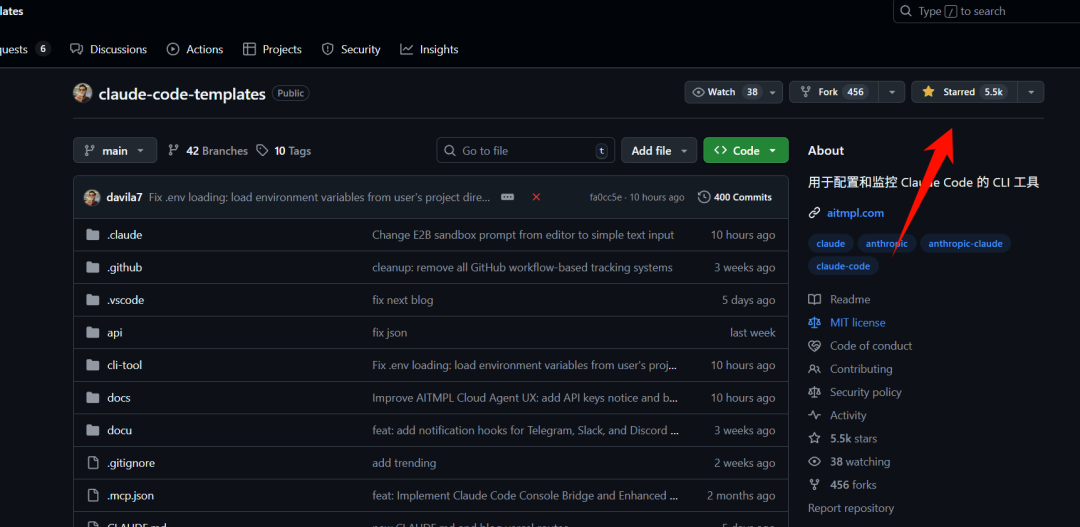
Task: View 400 Commits history
Action: [x=735, y=197]
